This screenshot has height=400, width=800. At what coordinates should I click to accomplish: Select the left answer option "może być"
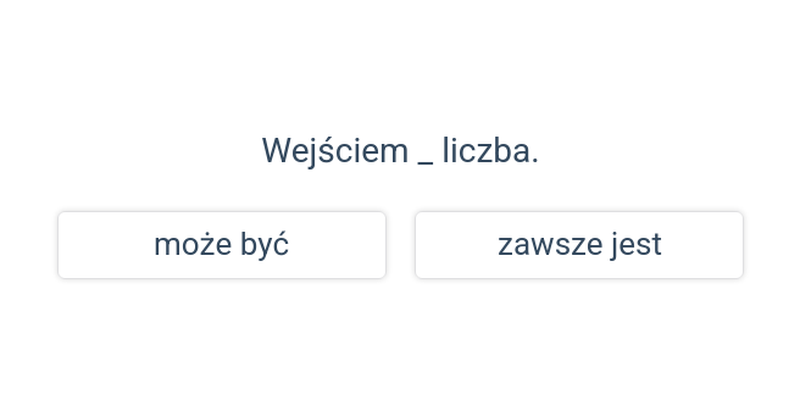pyautogui.click(x=221, y=245)
